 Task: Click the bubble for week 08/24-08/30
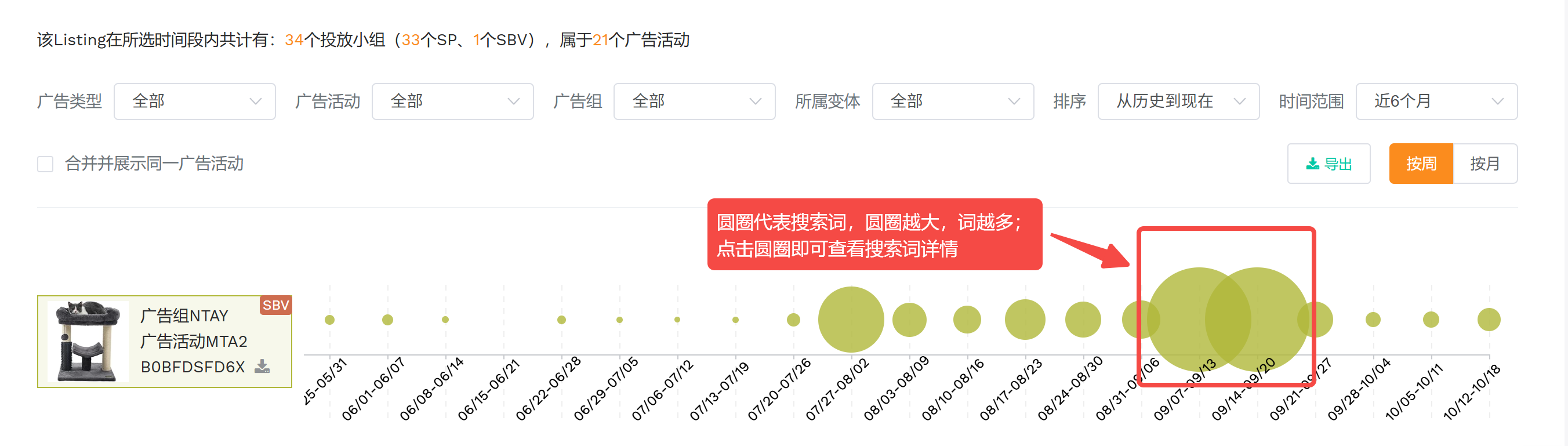(x=1082, y=320)
